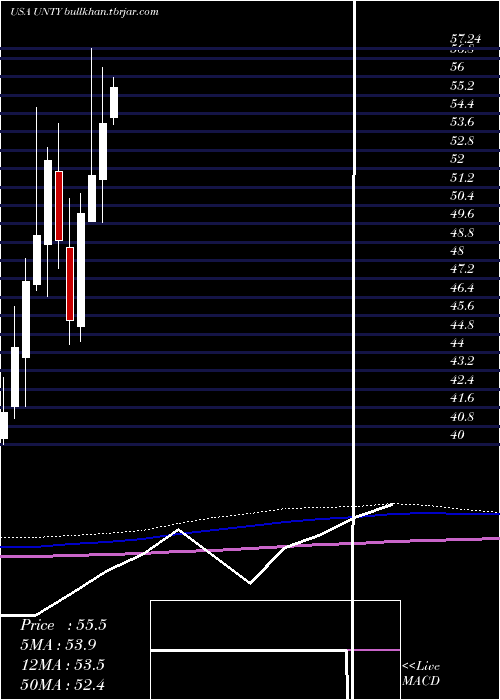The width and height of the screenshot is (500, 700).
Task: Click the trough of the white indicator line
Action: pos(250,583)
